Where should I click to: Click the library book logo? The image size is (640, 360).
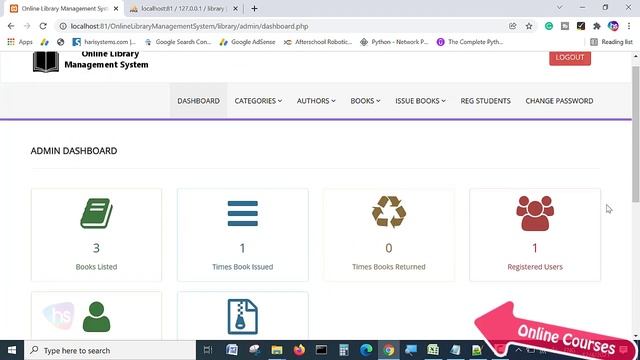pos(46,62)
